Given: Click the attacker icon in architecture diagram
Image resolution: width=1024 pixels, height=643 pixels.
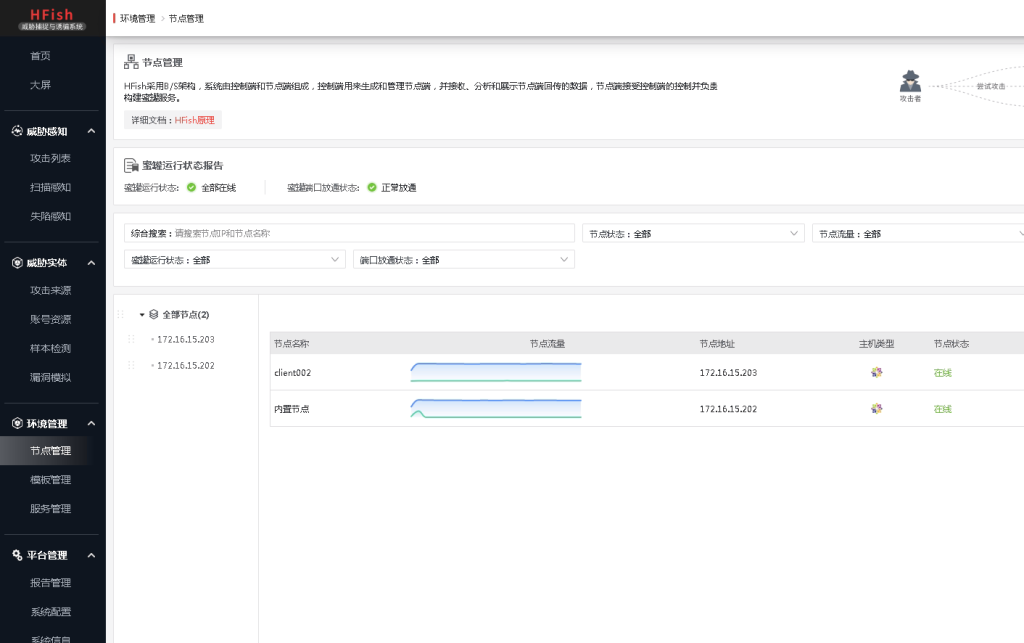Looking at the screenshot, I should coord(909,82).
